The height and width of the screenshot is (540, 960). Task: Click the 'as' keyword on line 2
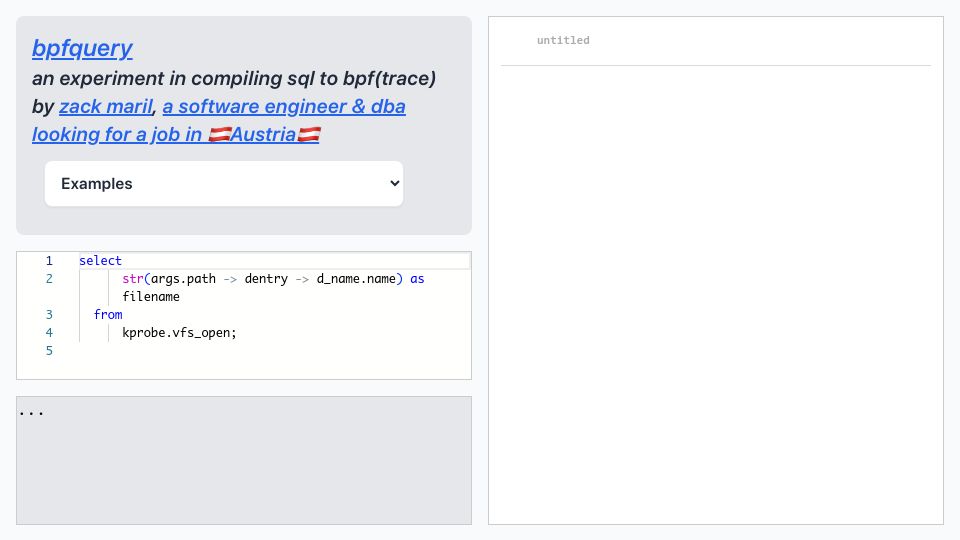pos(417,279)
